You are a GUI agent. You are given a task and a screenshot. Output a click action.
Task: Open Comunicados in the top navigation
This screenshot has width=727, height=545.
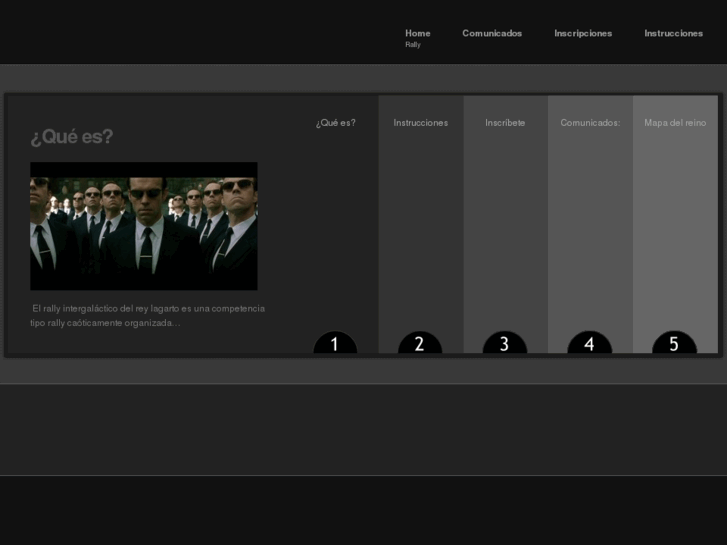click(x=492, y=33)
